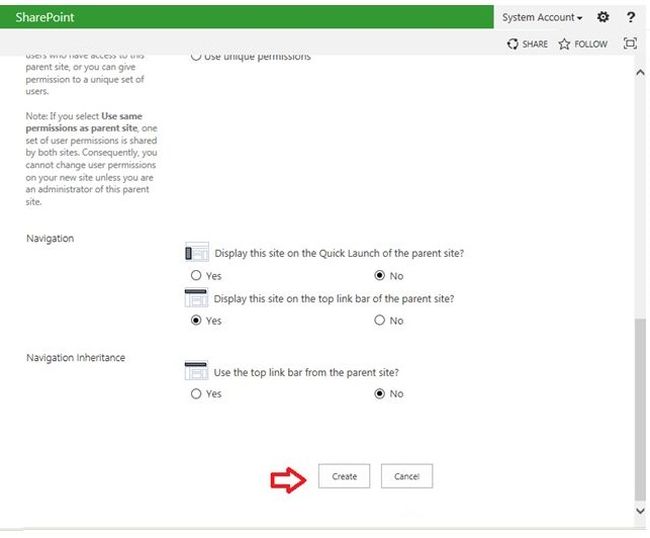Toggle the focus on content icon

click(630, 43)
